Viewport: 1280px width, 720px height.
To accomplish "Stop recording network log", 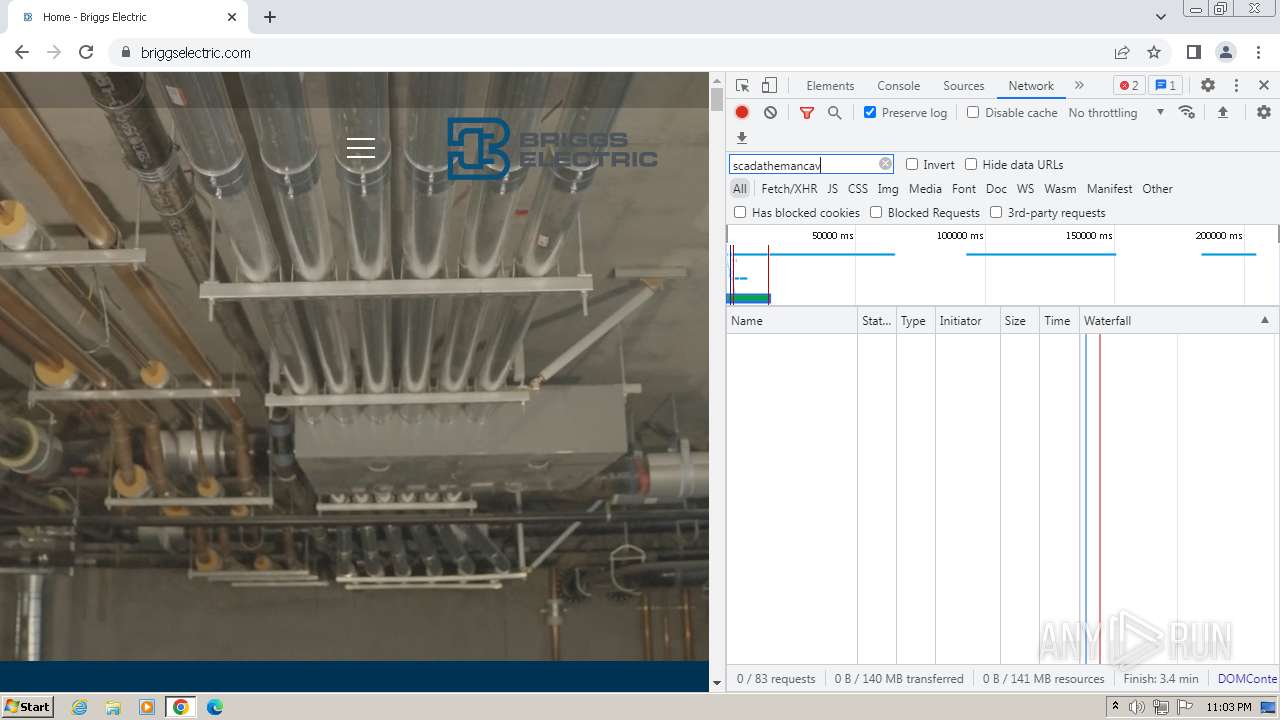I will click(x=742, y=113).
